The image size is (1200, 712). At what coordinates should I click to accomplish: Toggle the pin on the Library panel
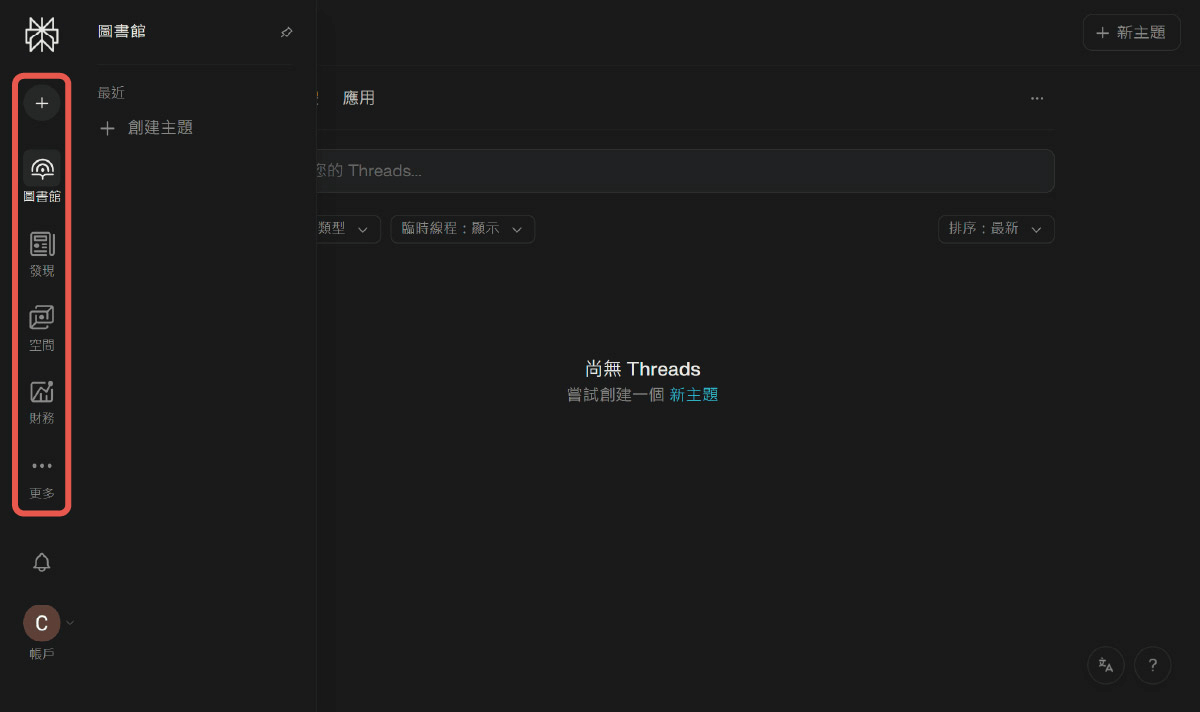point(286,31)
